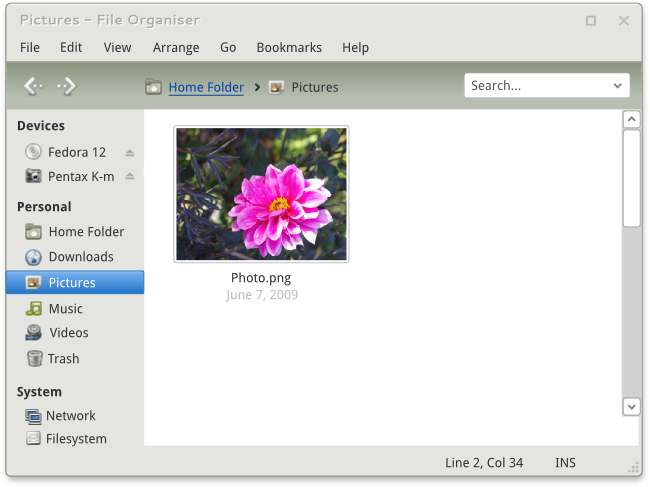Screen dimensions: 650x487
Task: Click the scrollbar up arrow
Action: [631, 120]
